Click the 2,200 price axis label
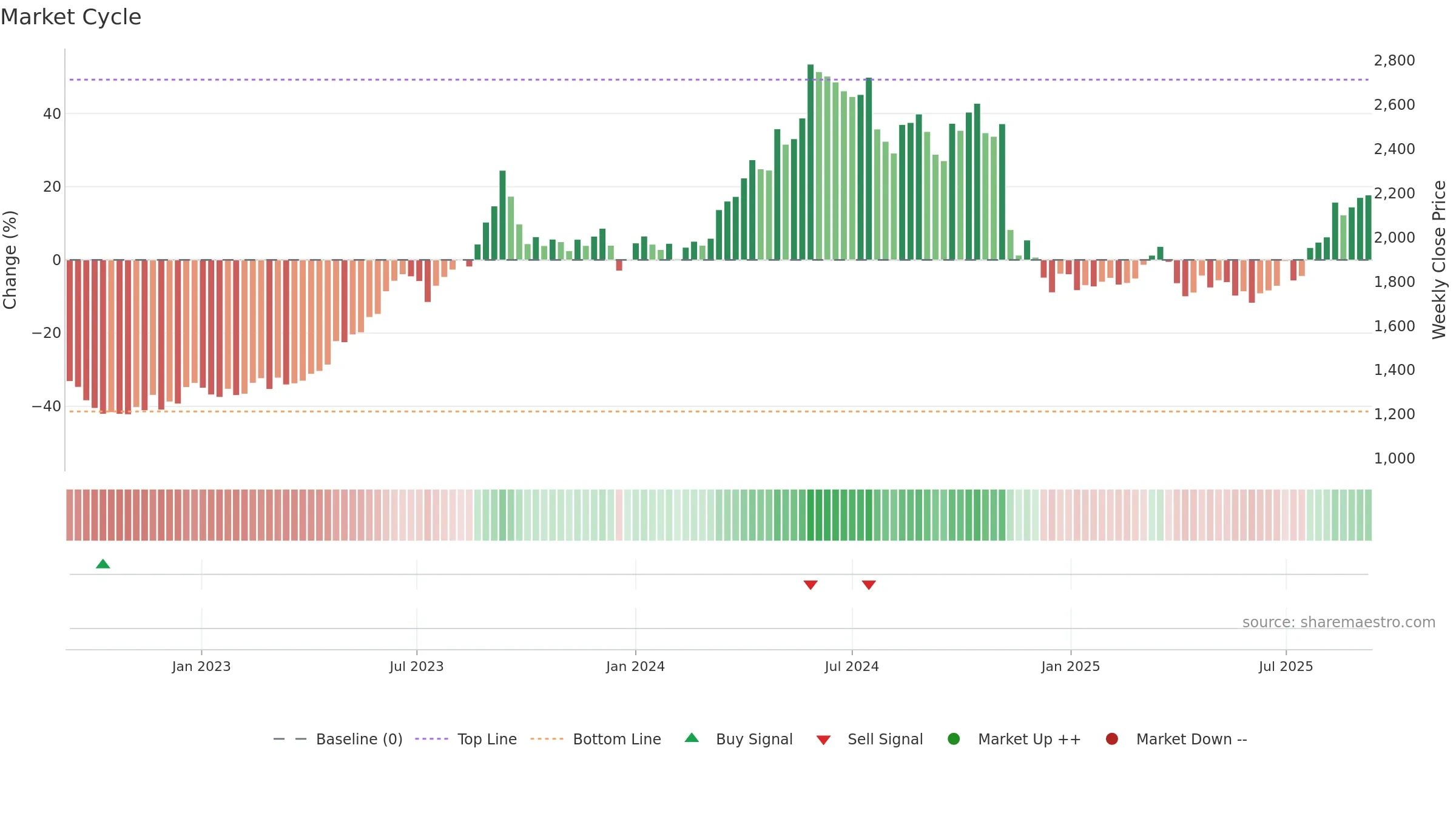The height and width of the screenshot is (819, 1456). (1394, 194)
